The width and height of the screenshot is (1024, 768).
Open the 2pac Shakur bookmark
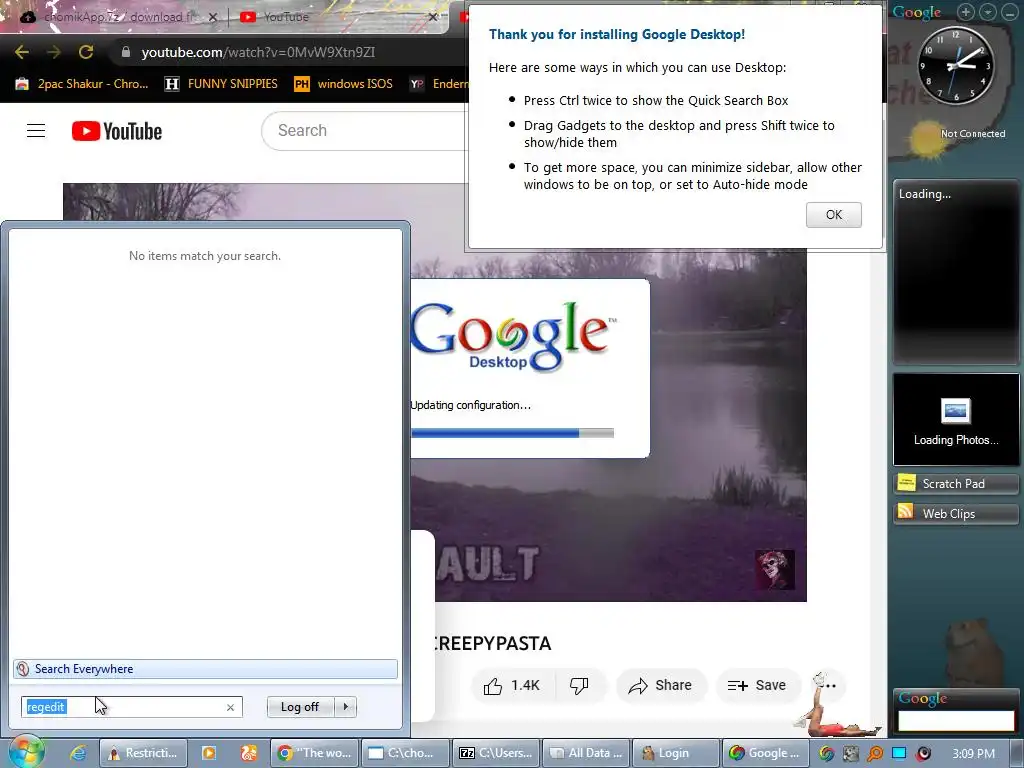(81, 84)
